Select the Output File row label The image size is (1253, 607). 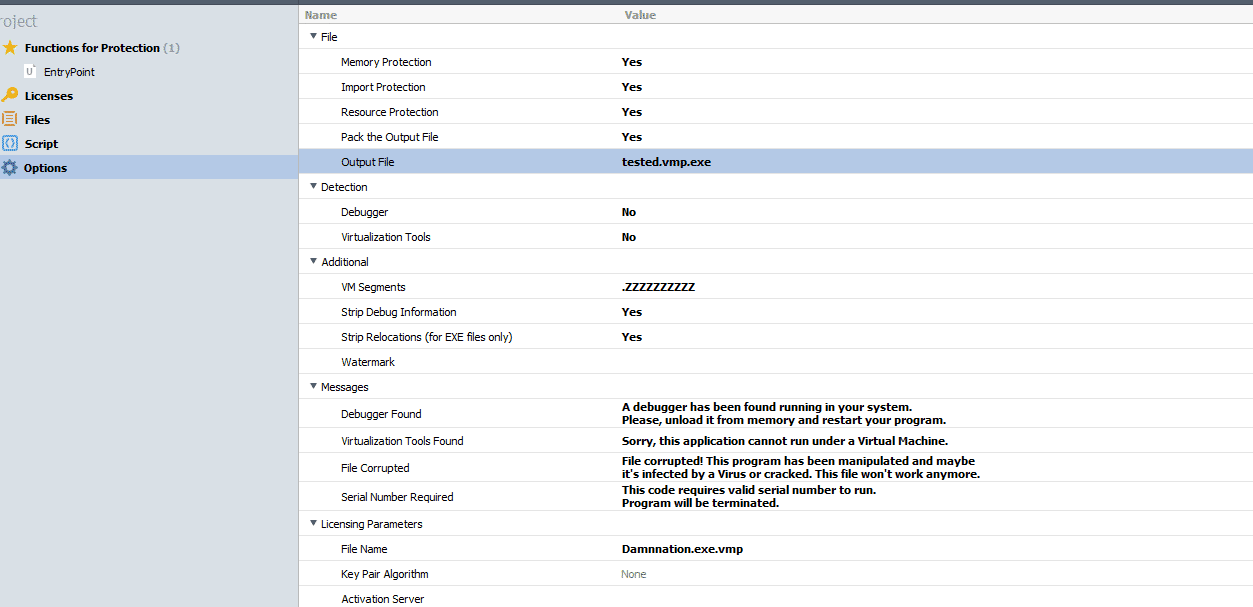(368, 162)
